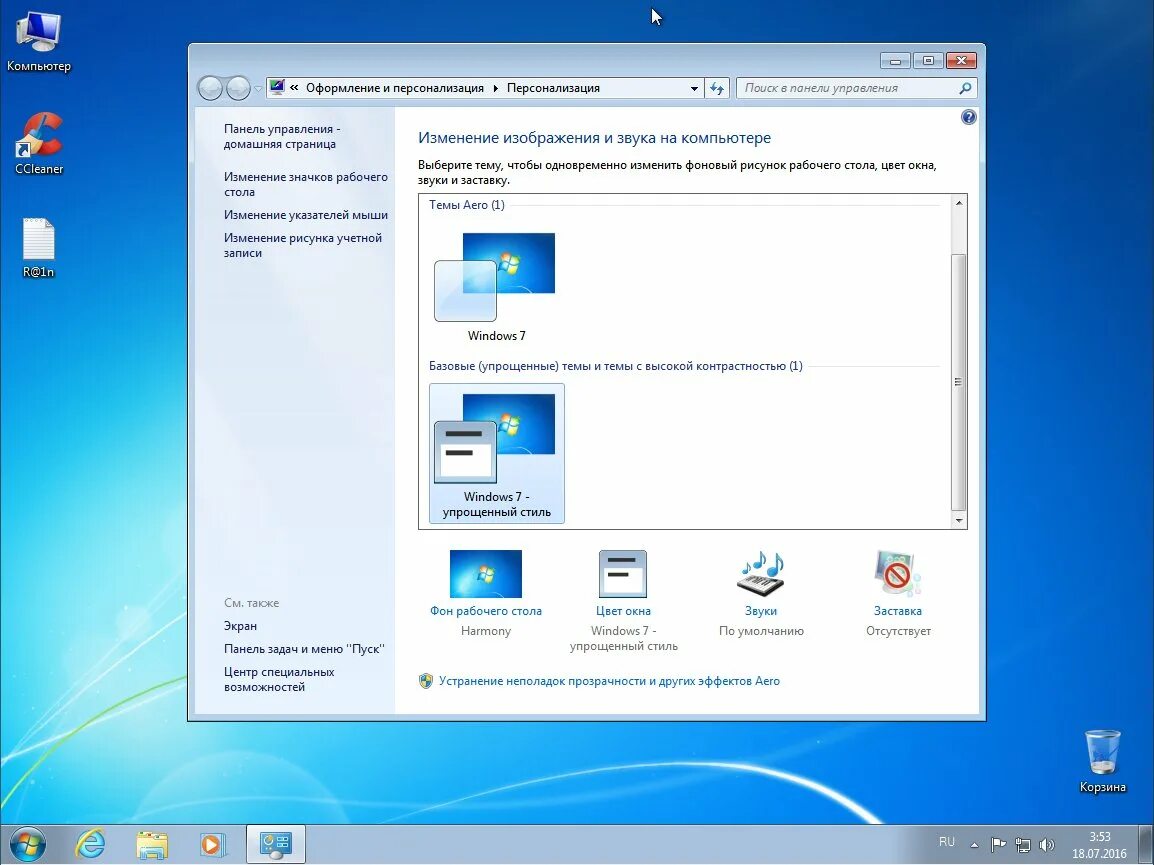Click the Устранение неполадок прозрачности Aero link
This screenshot has height=865, width=1154.
coord(609,680)
